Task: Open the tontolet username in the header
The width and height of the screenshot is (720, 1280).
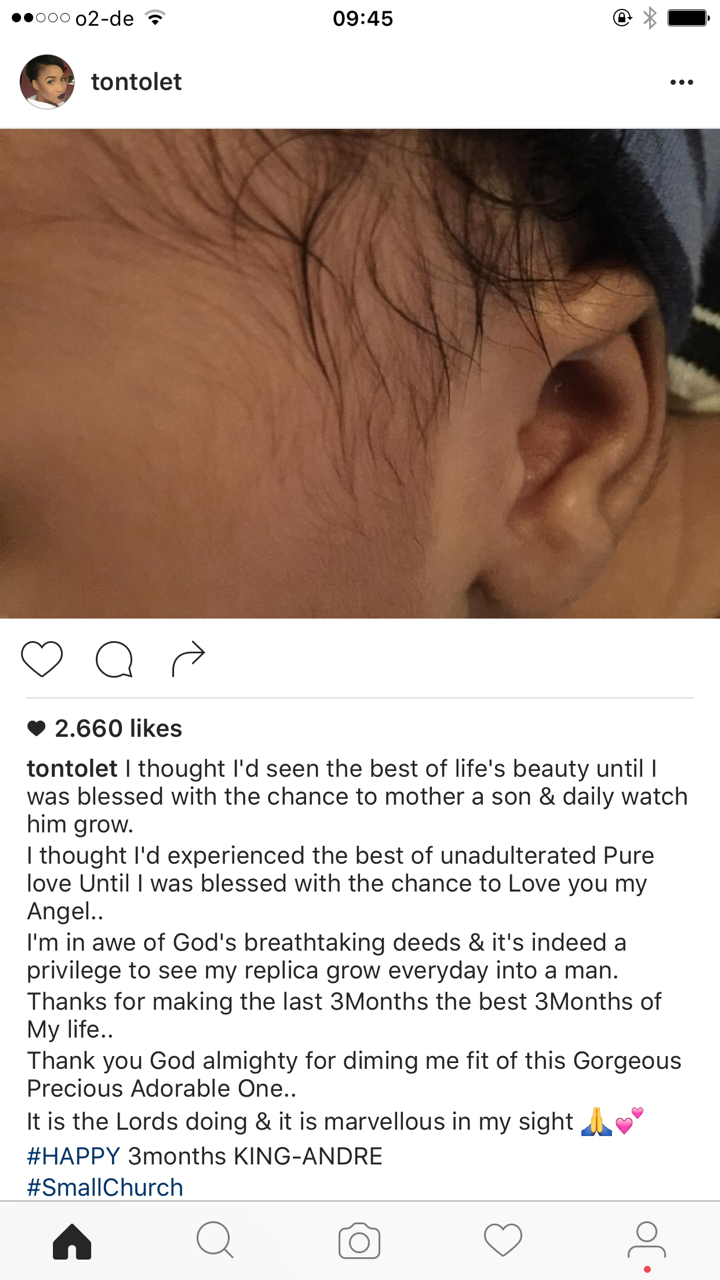Action: click(x=136, y=82)
